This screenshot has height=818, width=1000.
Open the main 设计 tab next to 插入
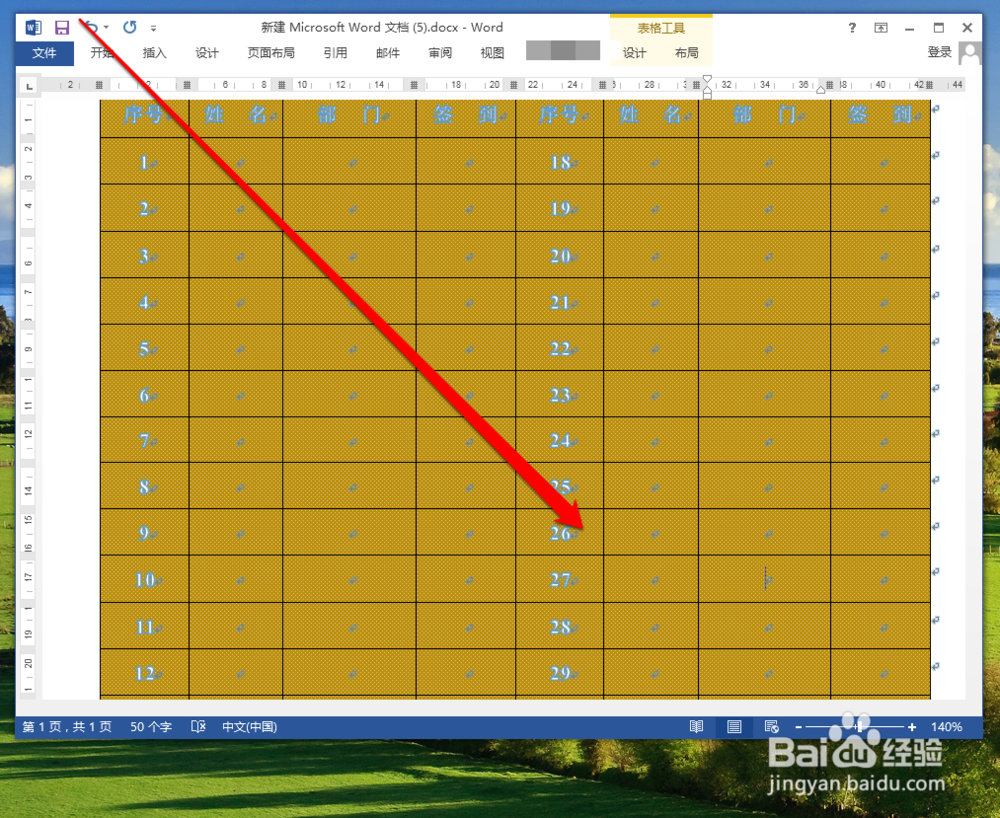click(207, 53)
